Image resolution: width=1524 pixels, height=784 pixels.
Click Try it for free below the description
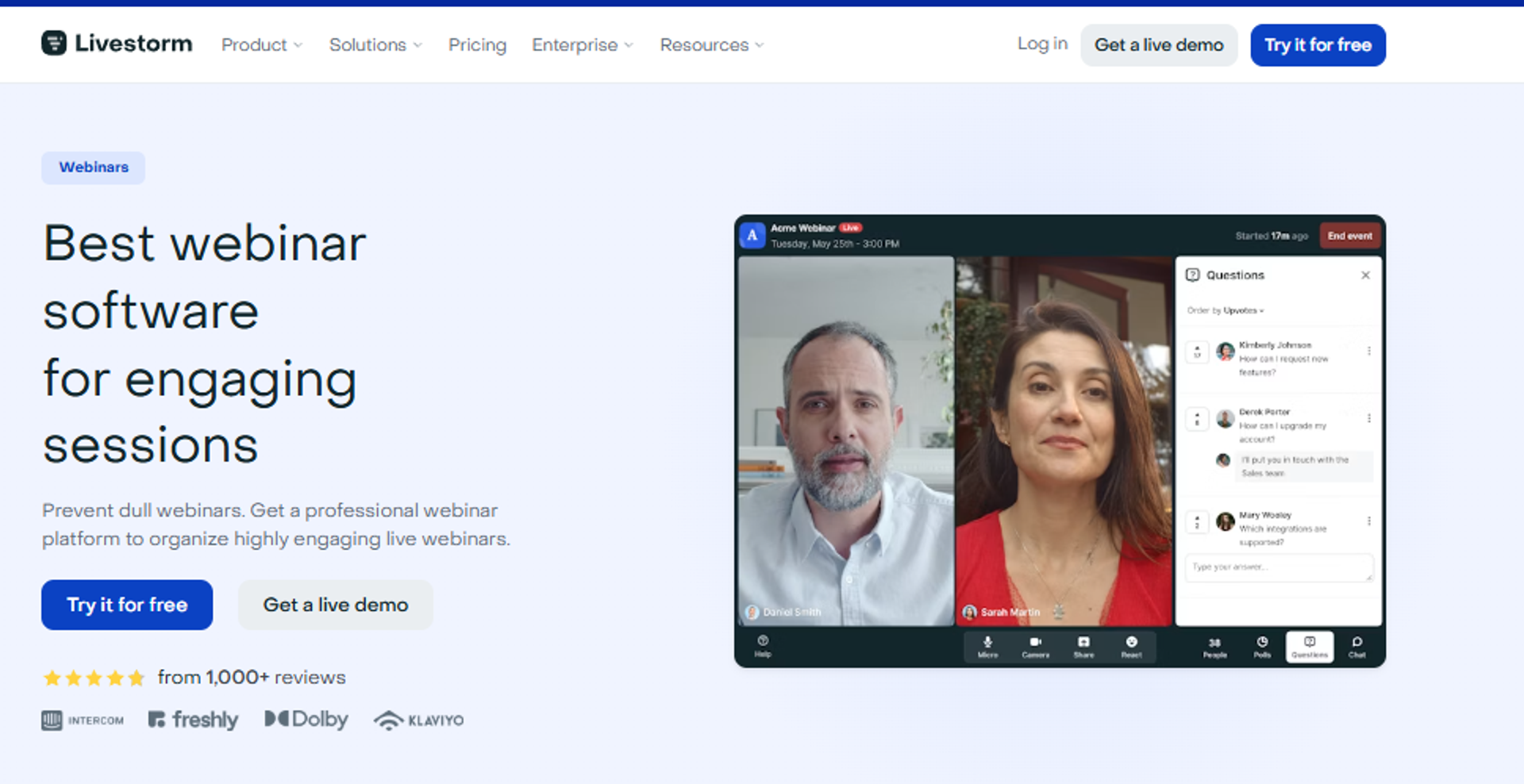point(127,605)
